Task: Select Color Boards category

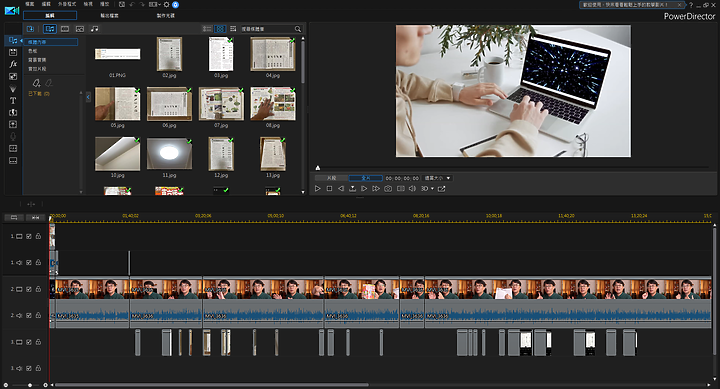Action: coord(33,51)
